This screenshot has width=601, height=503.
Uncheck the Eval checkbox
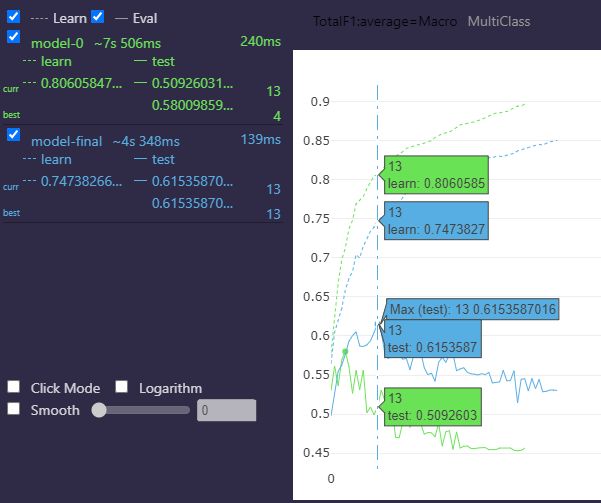coord(97,16)
